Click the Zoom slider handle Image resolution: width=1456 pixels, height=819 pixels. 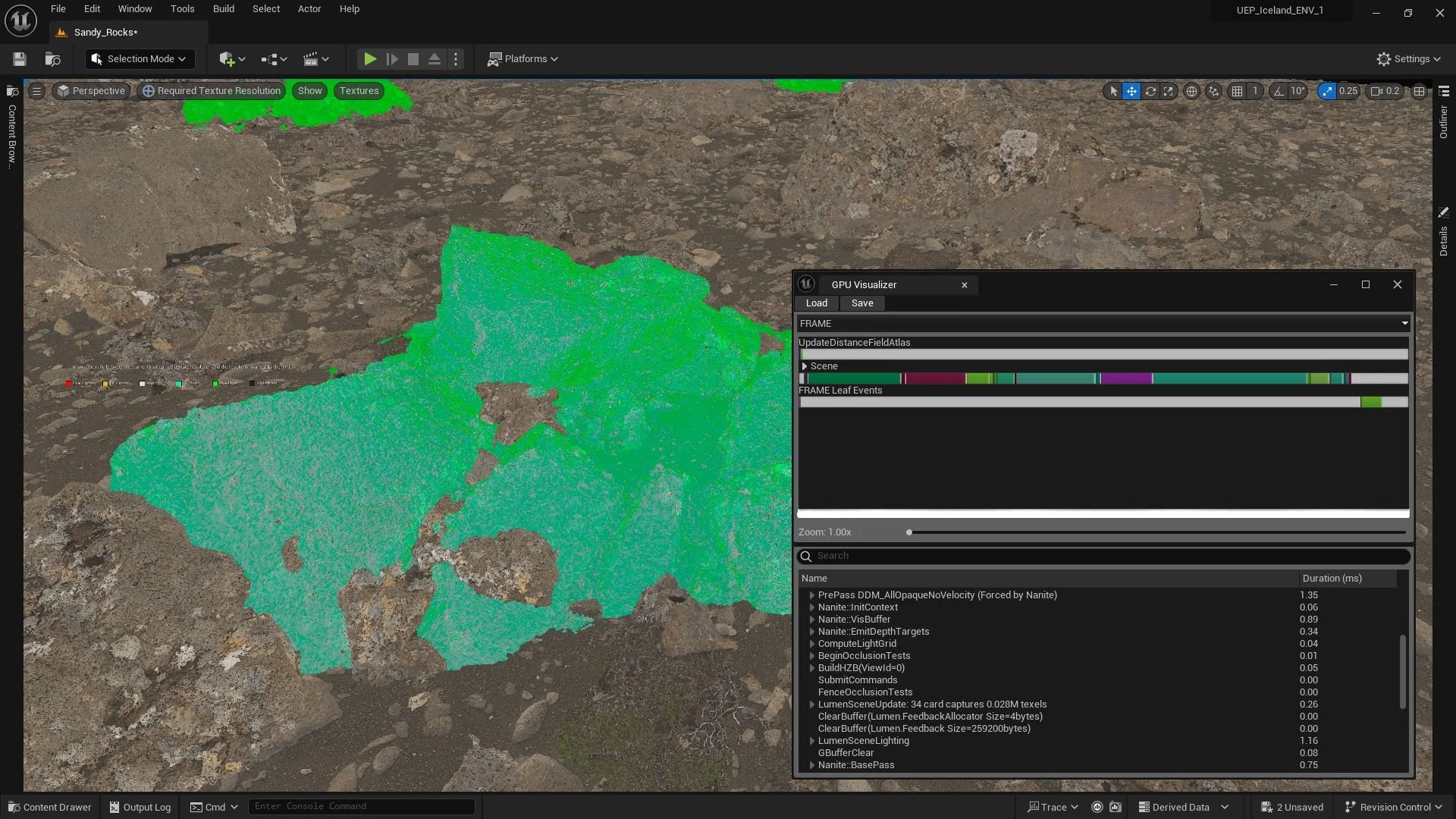coord(909,532)
